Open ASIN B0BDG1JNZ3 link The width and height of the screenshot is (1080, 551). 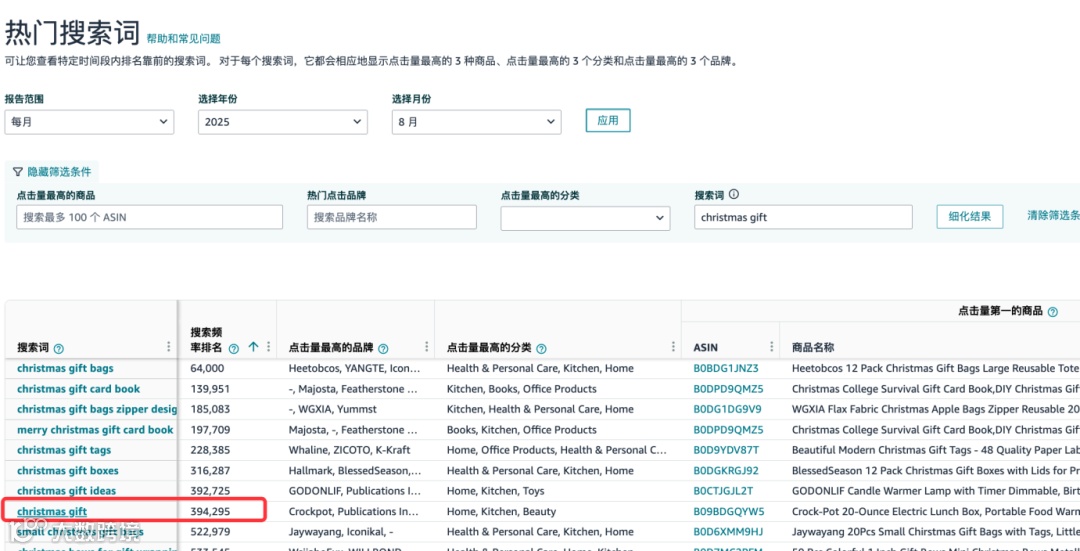click(726, 368)
